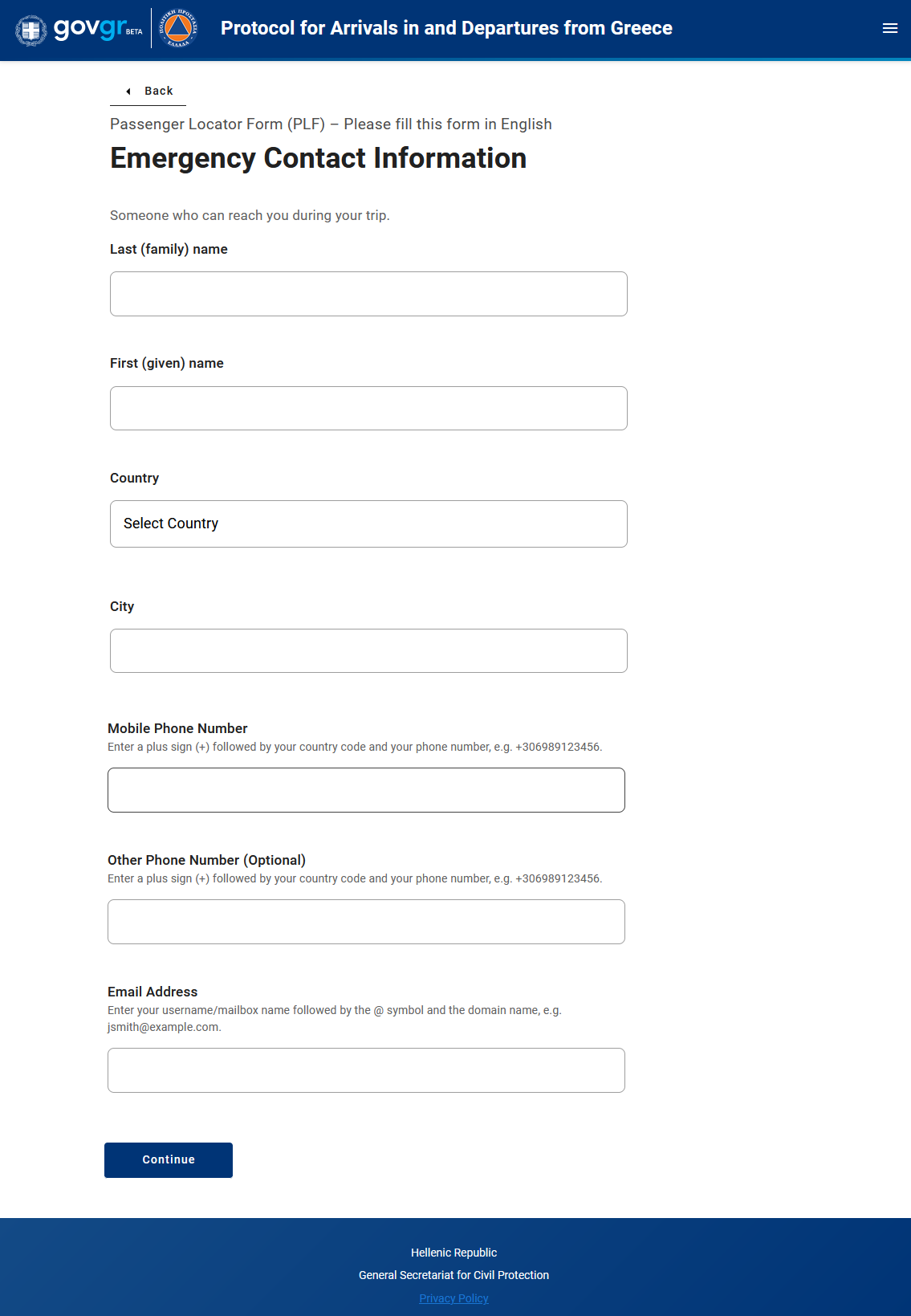Open the hamburger menu in header

[889, 28]
